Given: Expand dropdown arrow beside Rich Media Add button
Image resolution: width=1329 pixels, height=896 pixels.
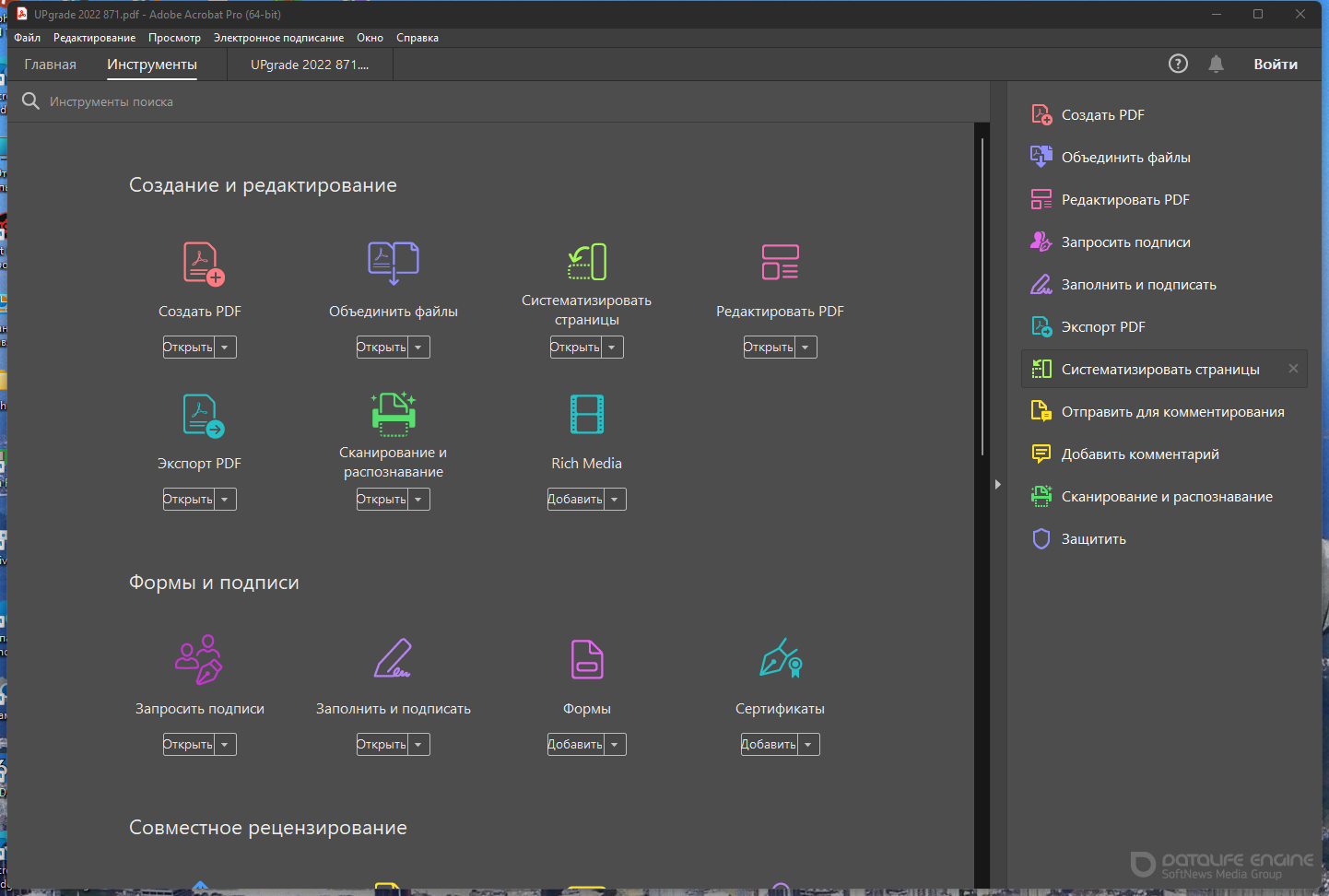Looking at the screenshot, I should (x=615, y=500).
